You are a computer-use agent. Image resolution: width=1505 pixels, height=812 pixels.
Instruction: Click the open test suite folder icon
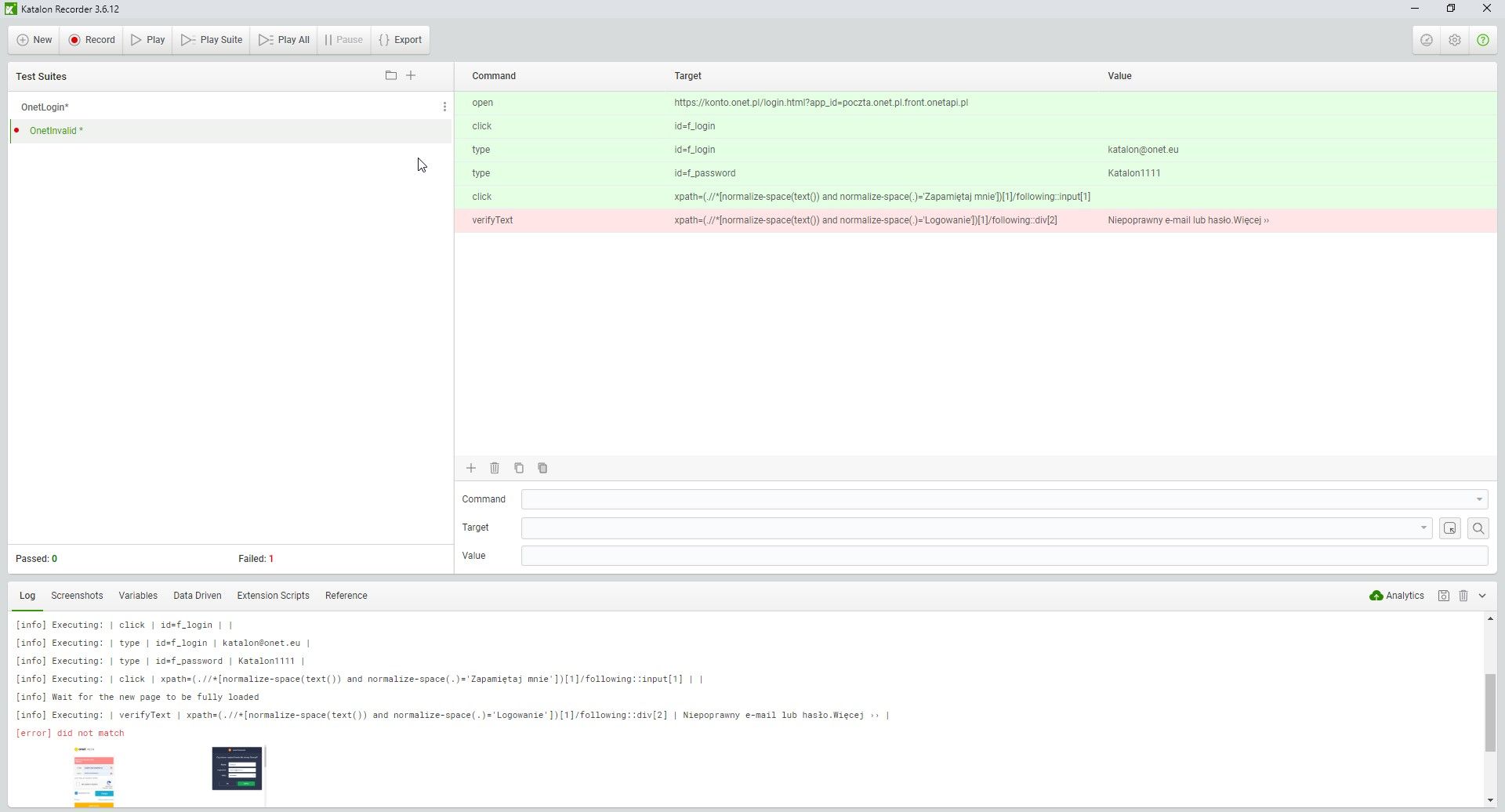[391, 76]
